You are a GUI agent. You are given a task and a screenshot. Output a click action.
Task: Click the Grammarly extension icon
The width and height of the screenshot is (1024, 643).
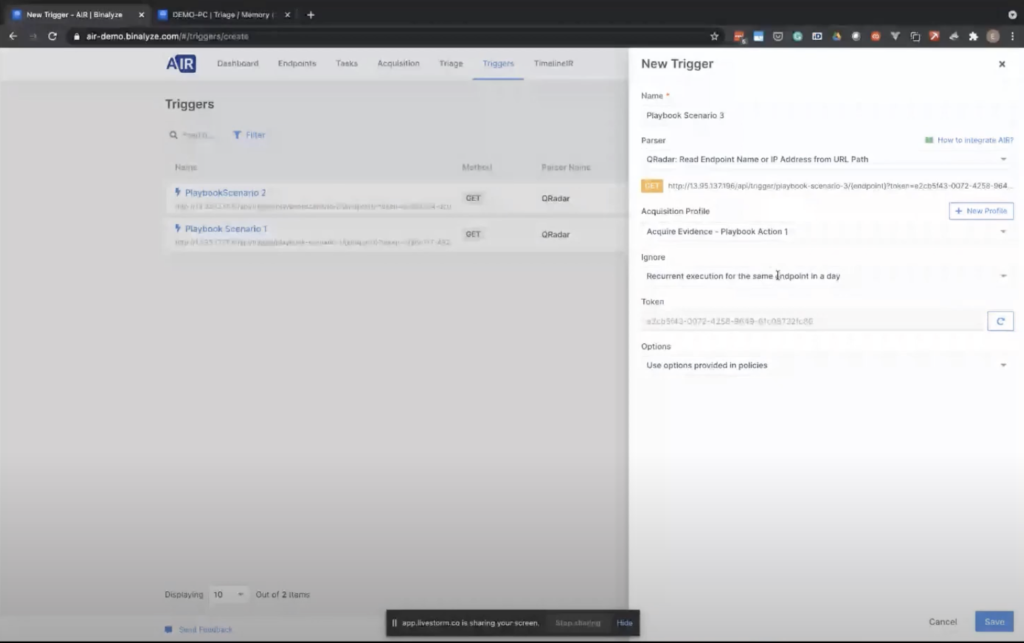coord(797,37)
